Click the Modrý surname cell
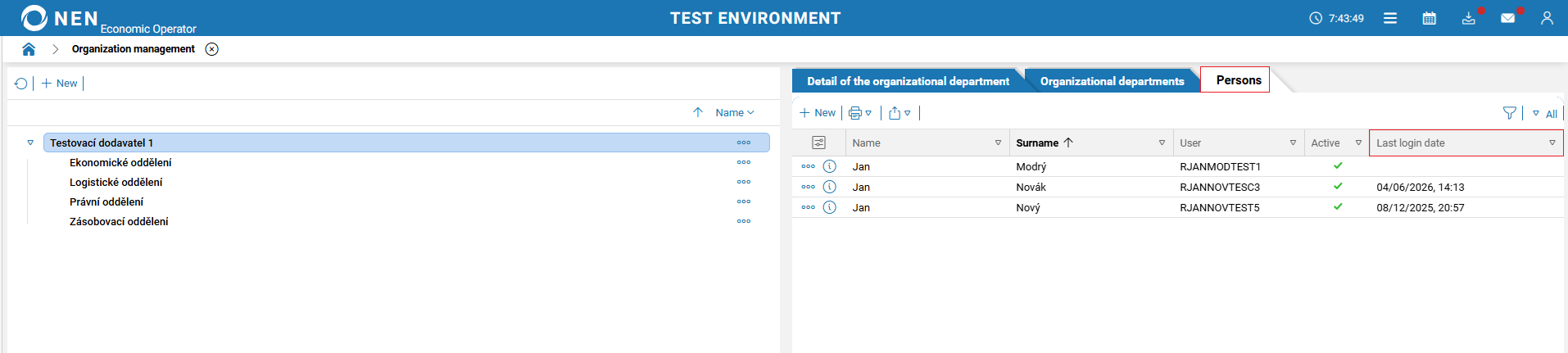The height and width of the screenshot is (353, 1568). click(1031, 166)
